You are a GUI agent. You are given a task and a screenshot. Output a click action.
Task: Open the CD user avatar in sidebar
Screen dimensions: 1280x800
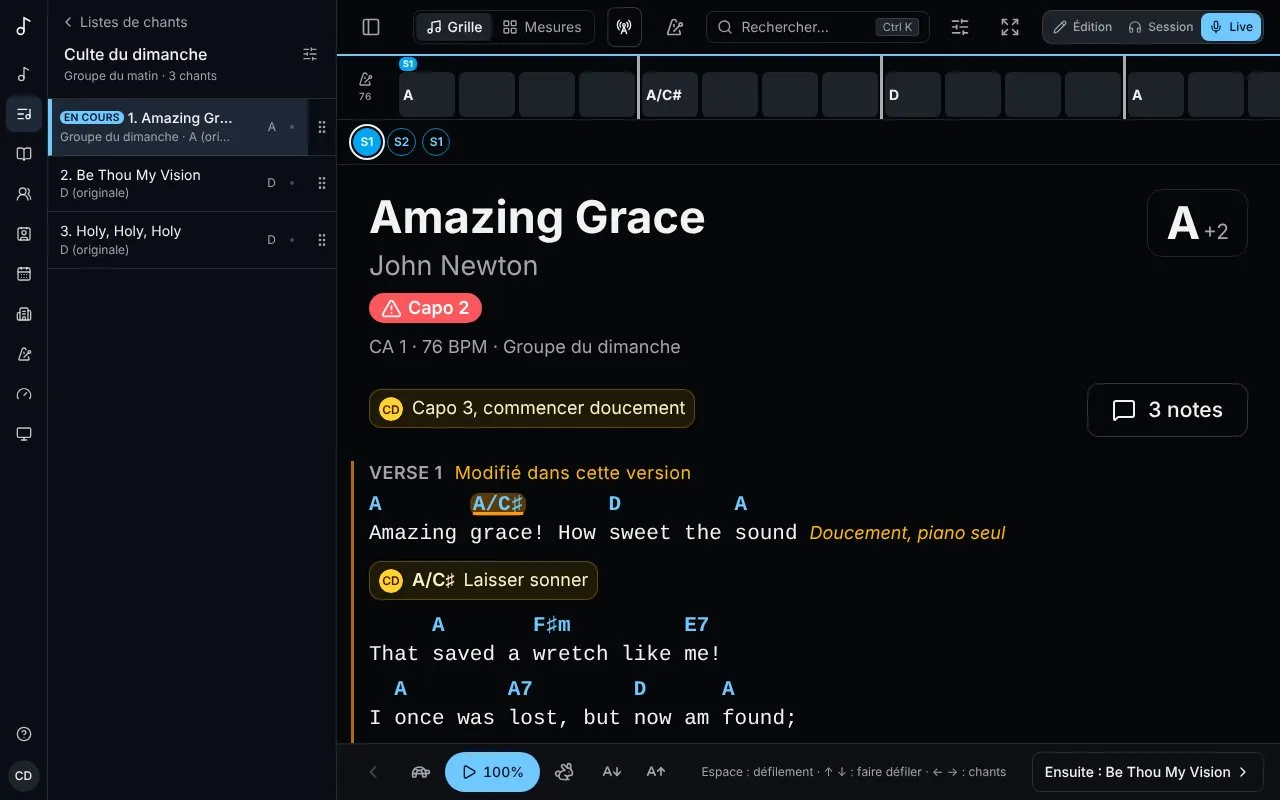[24, 775]
